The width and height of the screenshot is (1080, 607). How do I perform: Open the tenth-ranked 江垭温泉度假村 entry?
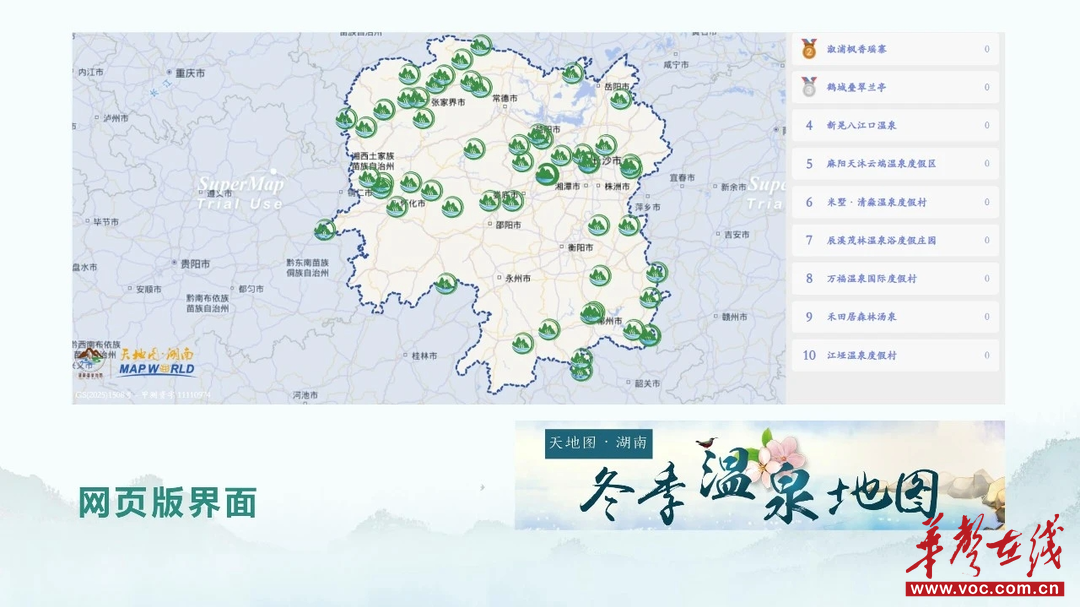pyautogui.click(x=896, y=355)
